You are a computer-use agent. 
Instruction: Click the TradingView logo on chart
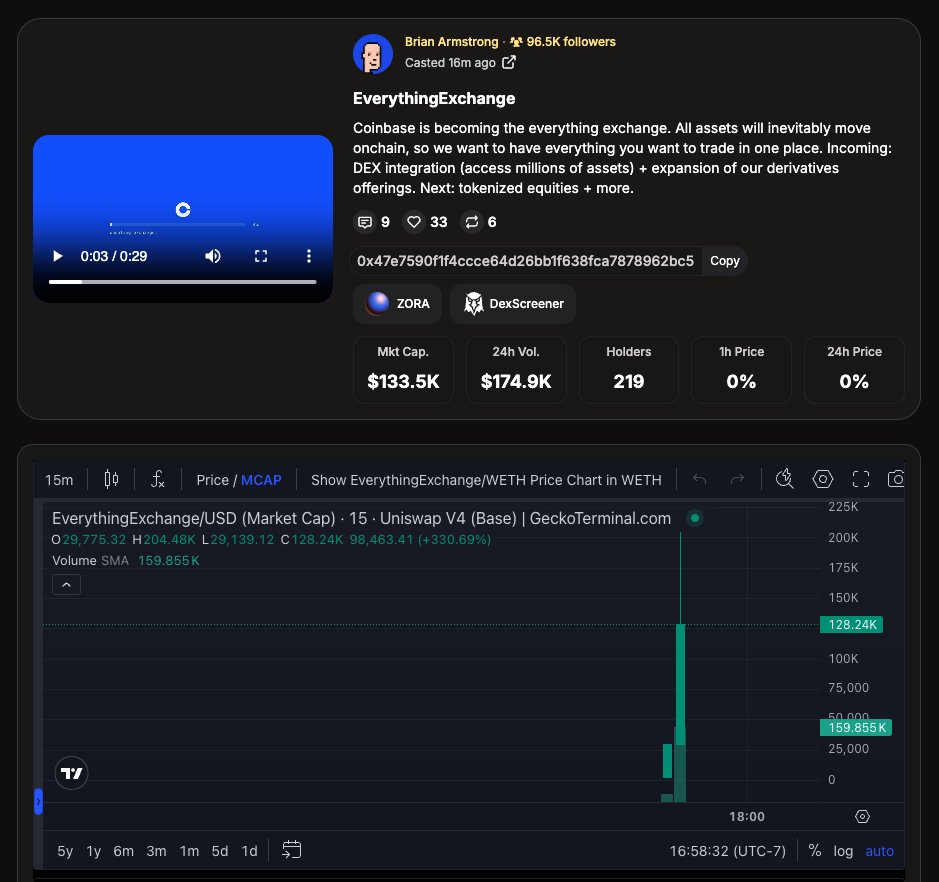point(72,773)
